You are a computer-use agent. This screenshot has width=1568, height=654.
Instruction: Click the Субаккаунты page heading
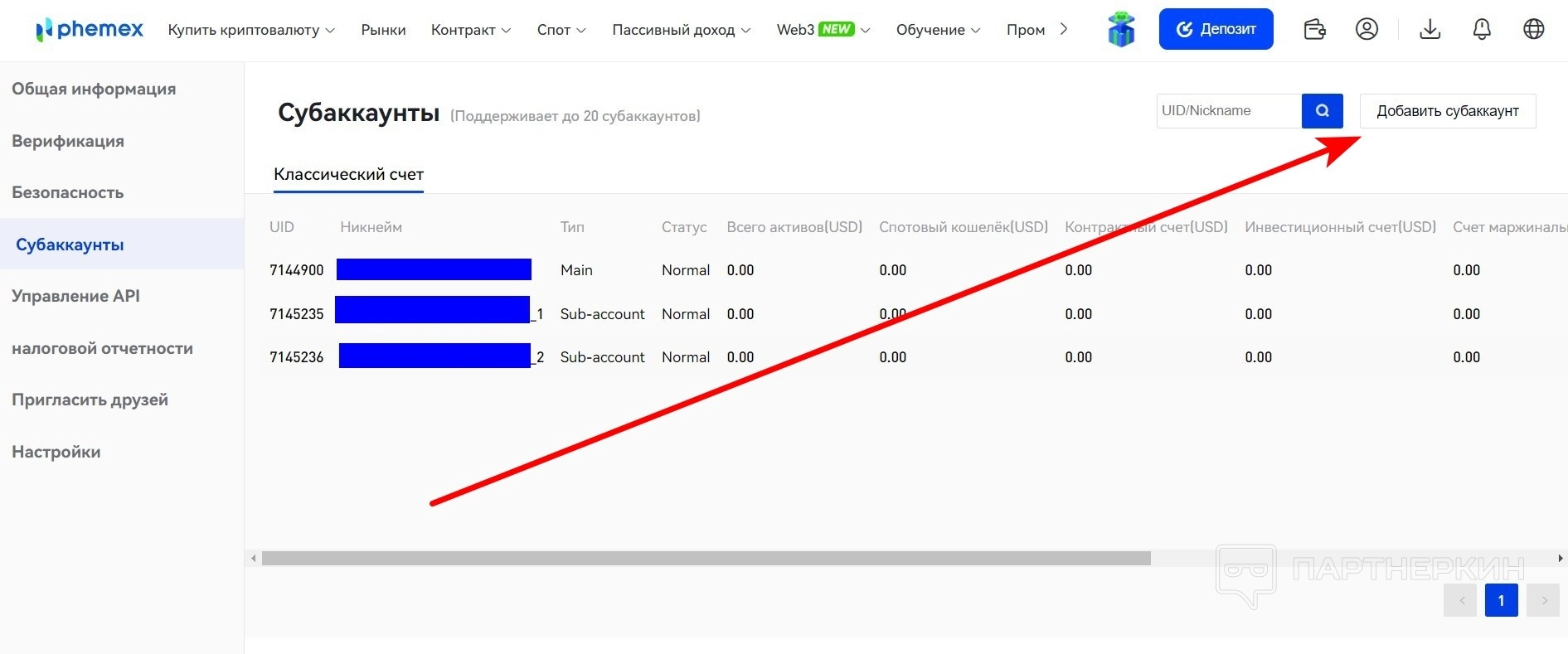point(358,113)
